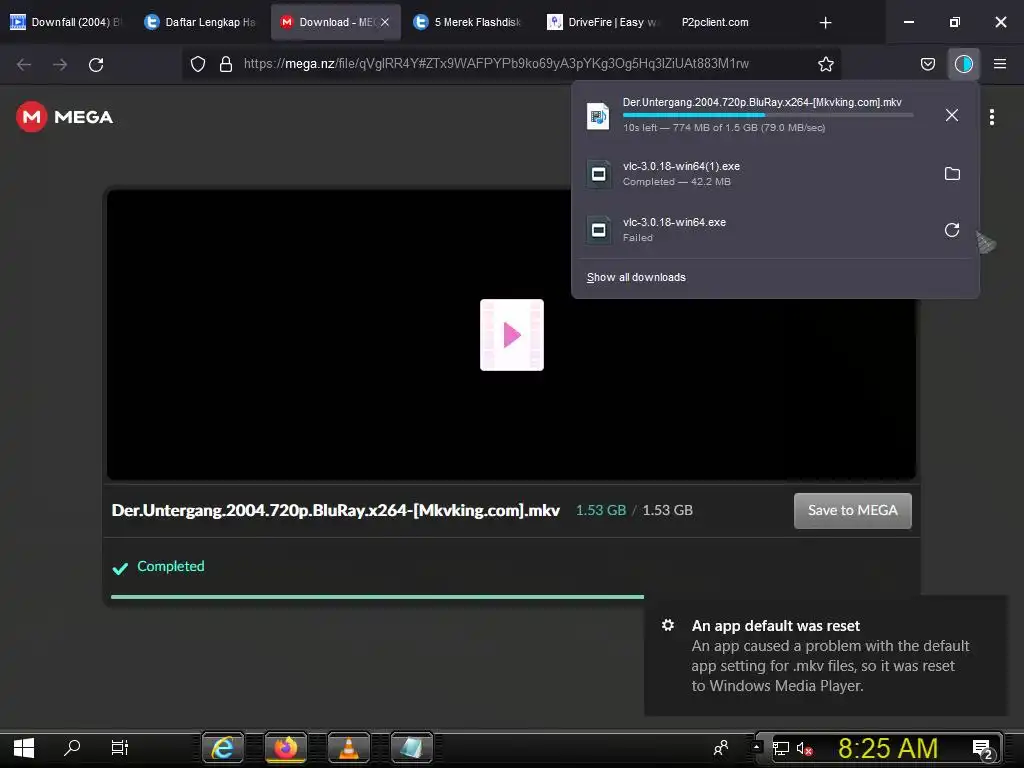Image resolution: width=1024 pixels, height=768 pixels.
Task: Reload the current page
Action: 96,65
